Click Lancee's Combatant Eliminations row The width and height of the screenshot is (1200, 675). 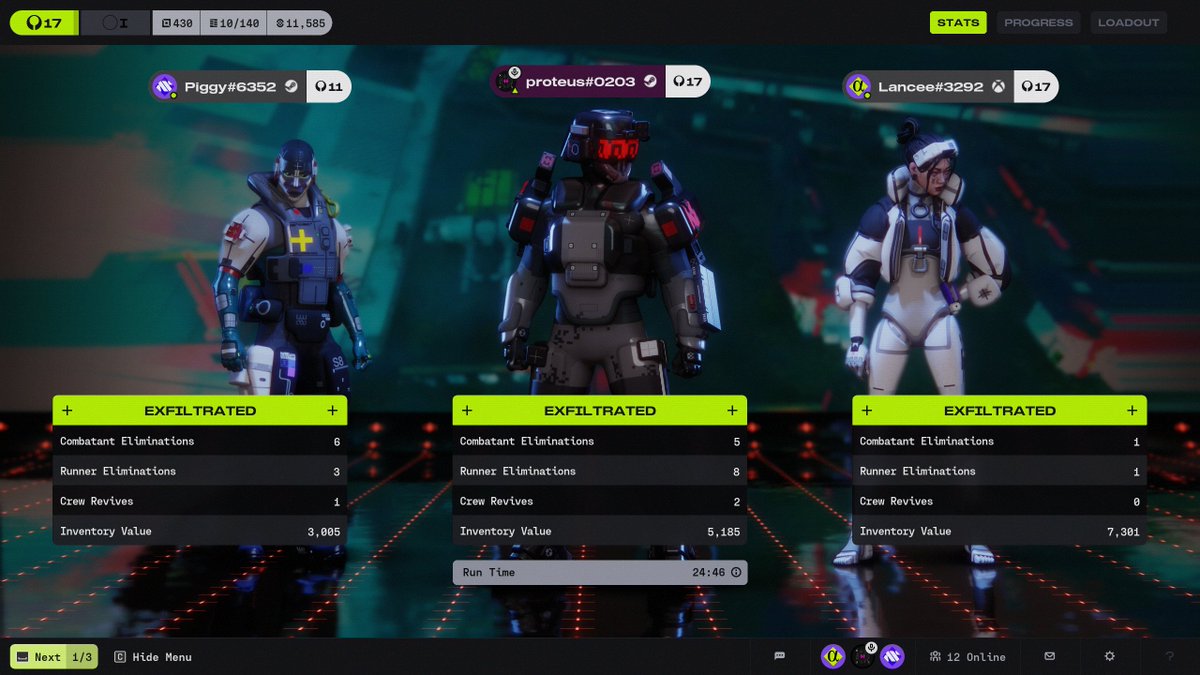coord(1000,441)
